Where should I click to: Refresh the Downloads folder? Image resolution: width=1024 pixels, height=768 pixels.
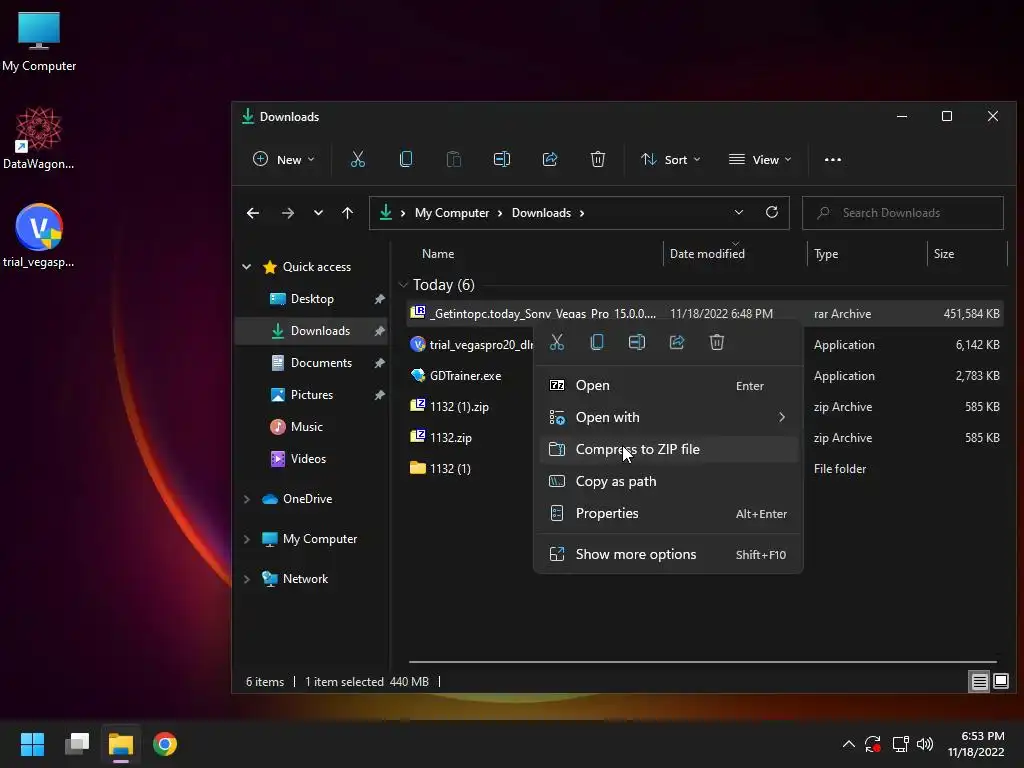(772, 212)
